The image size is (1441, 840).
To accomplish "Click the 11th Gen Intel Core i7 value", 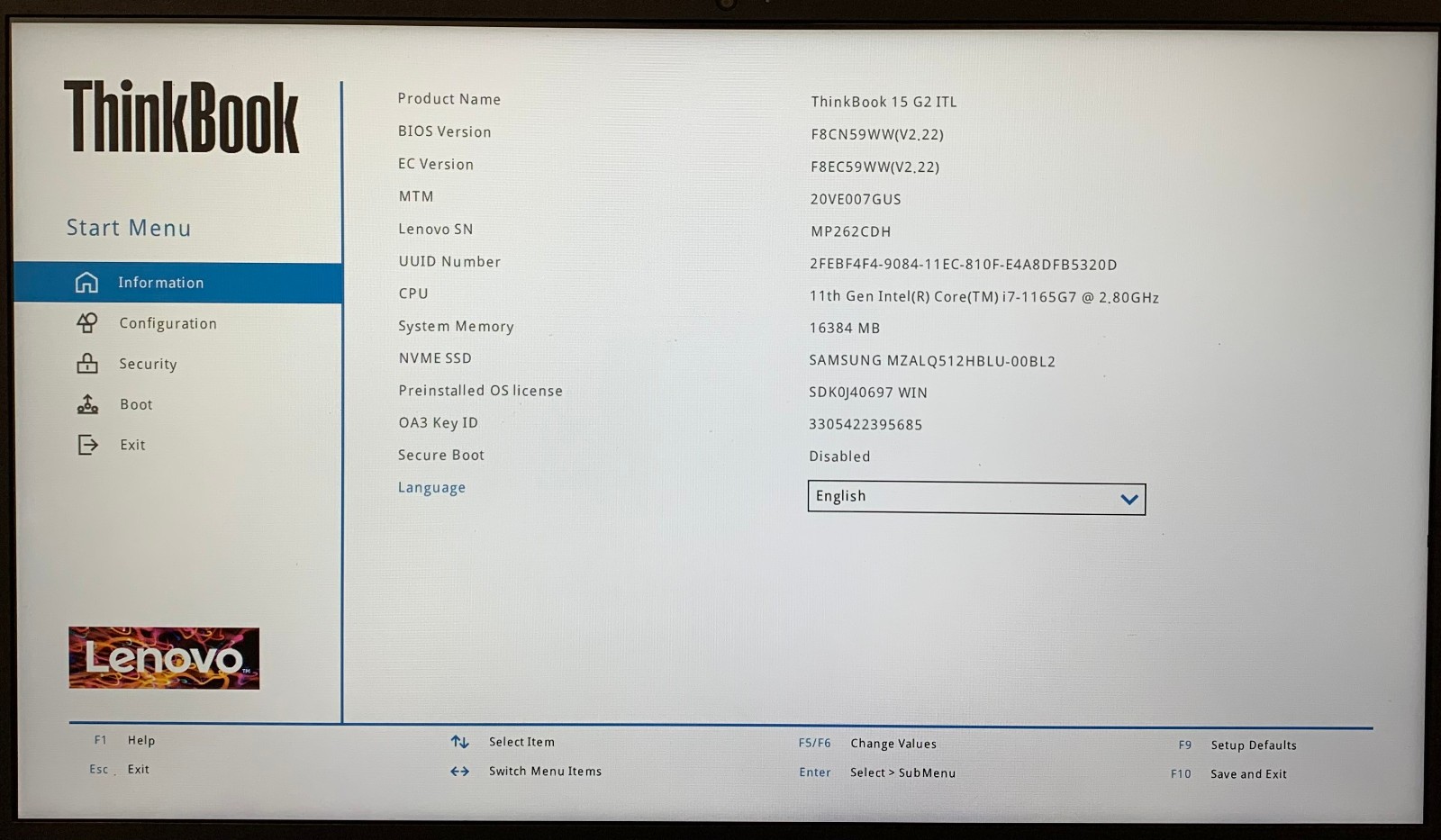I will pyautogui.click(x=984, y=296).
